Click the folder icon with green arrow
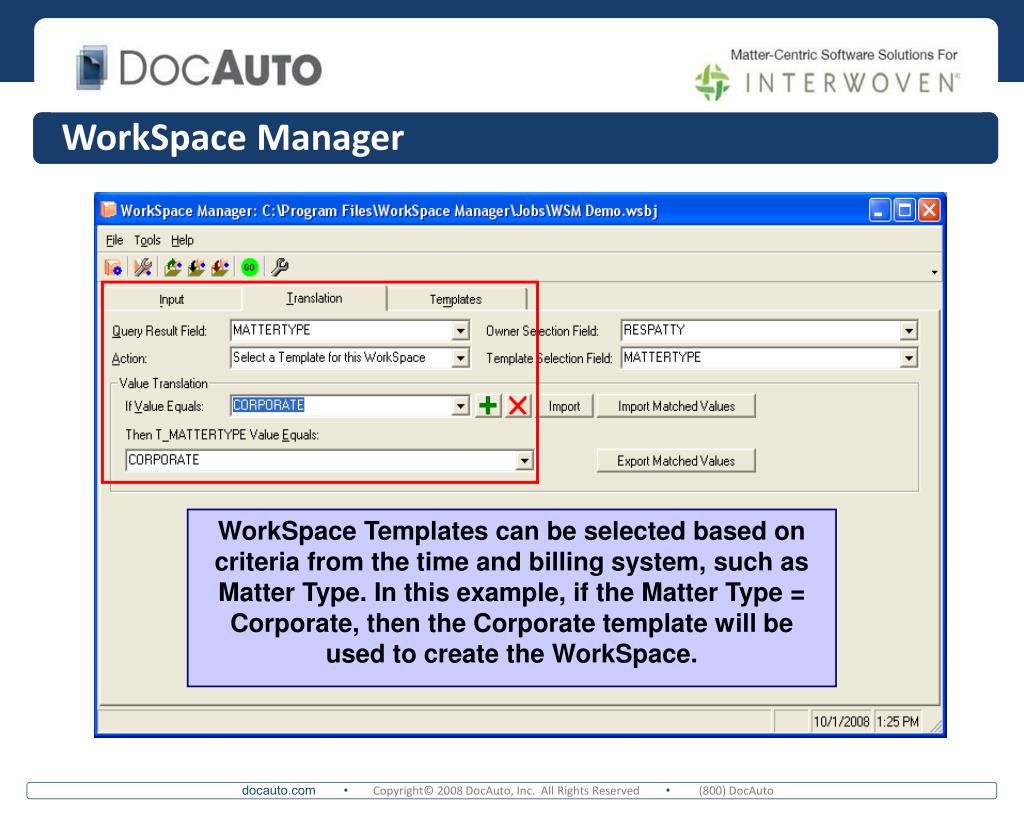Image resolution: width=1024 pixels, height=819 pixels. click(172, 267)
